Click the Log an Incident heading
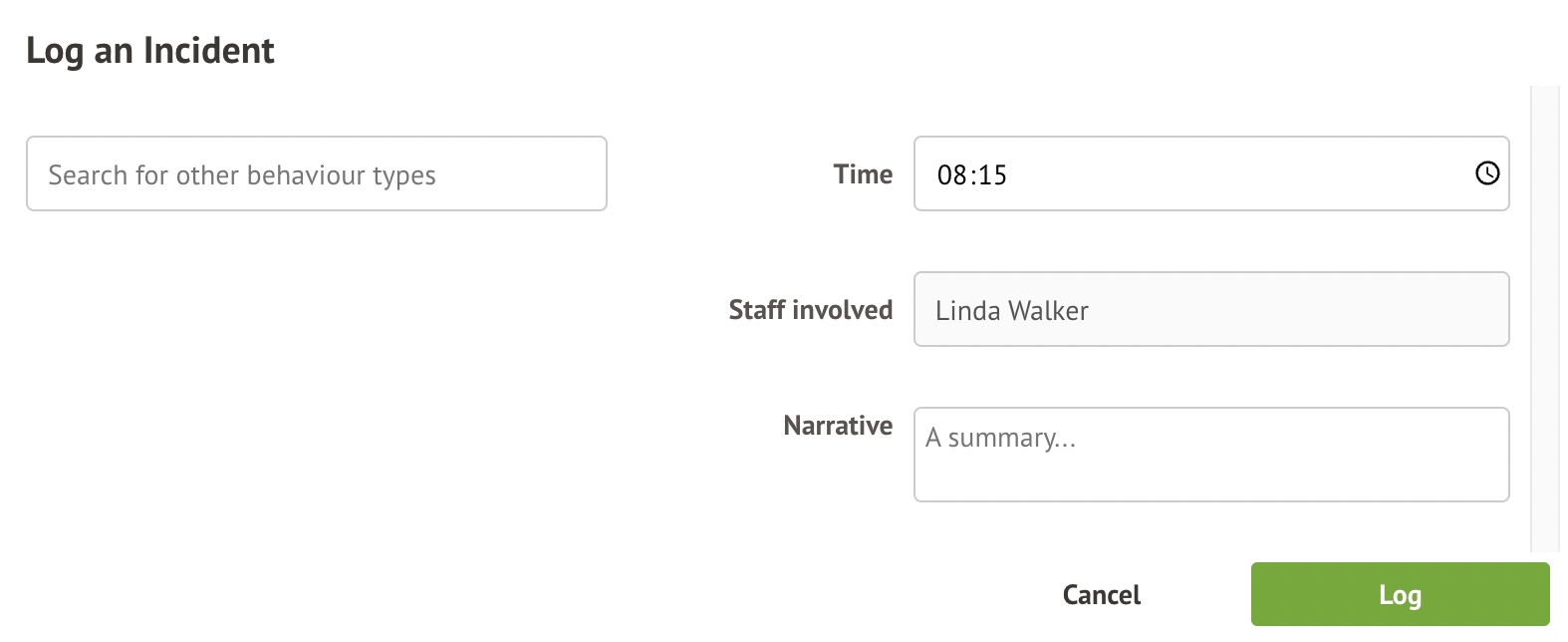Image resolution: width=1568 pixels, height=642 pixels. (150, 51)
